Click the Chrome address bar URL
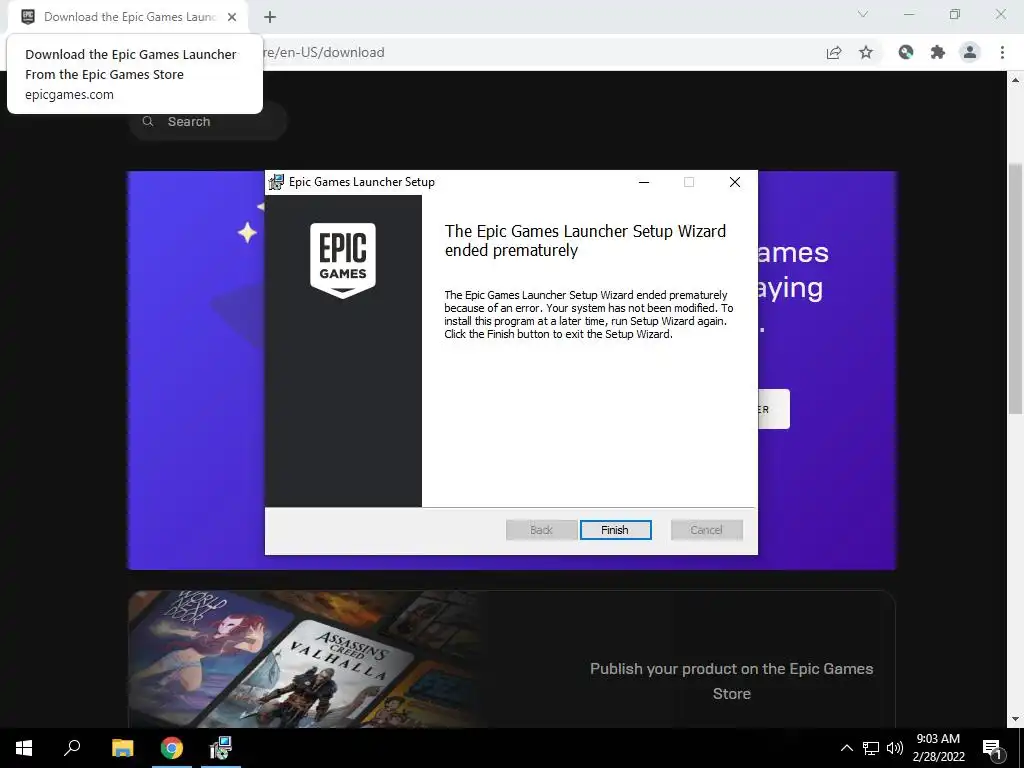The image size is (1024, 768). coord(323,52)
